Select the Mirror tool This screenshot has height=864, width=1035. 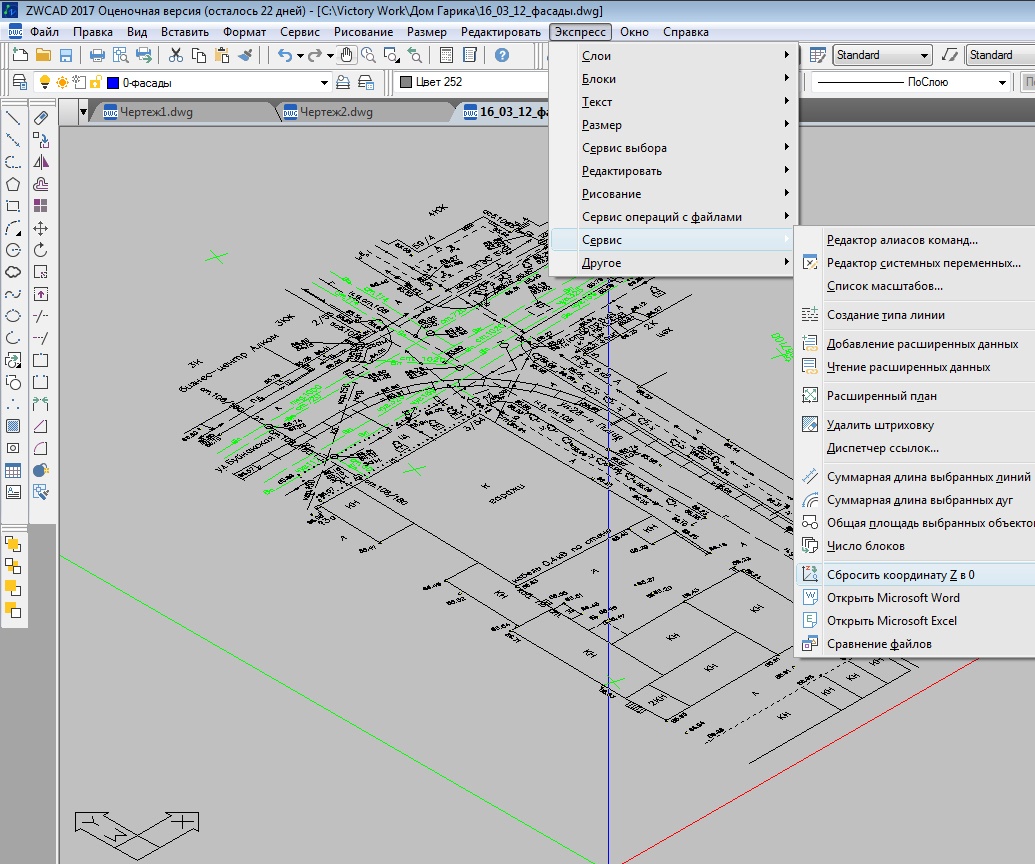click(41, 162)
